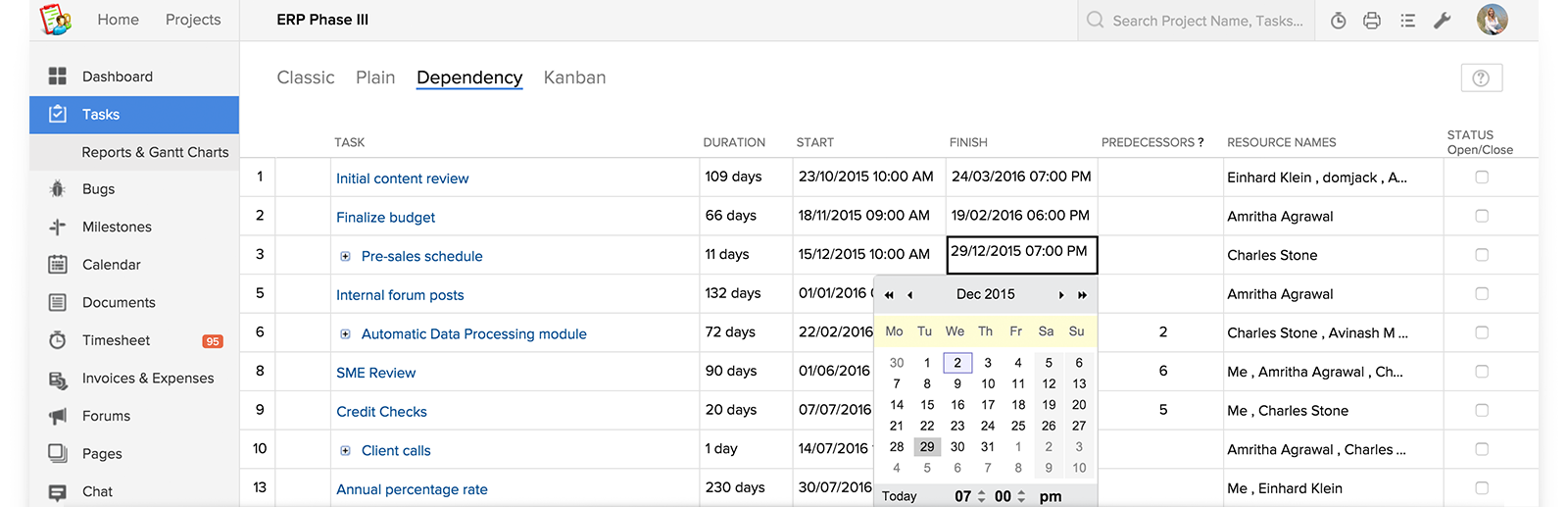The image size is (1568, 507).
Task: Tick the status checkbox for Finalize budget
Action: (1482, 216)
